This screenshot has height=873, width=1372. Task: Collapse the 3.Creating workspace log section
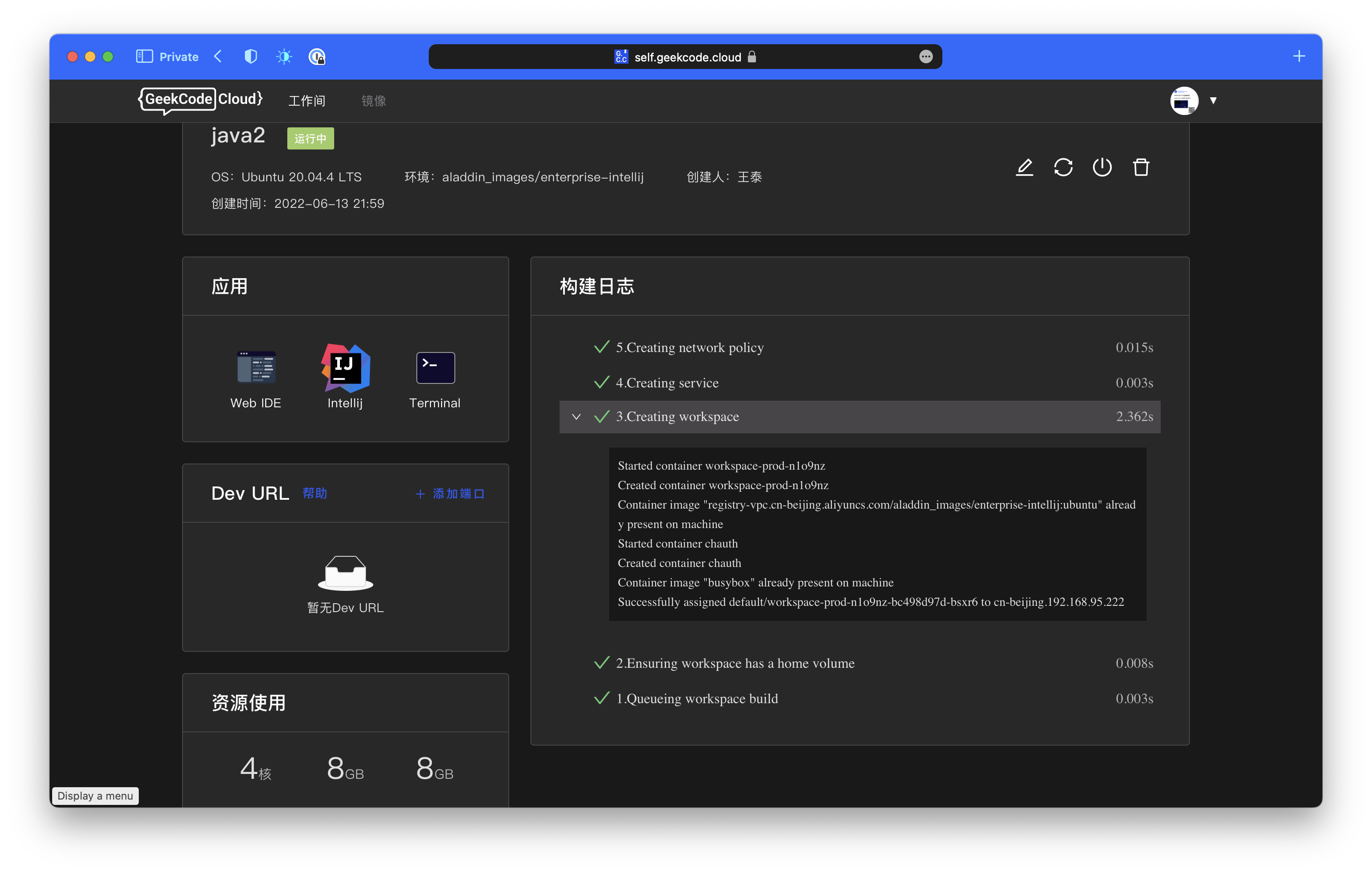click(x=576, y=417)
